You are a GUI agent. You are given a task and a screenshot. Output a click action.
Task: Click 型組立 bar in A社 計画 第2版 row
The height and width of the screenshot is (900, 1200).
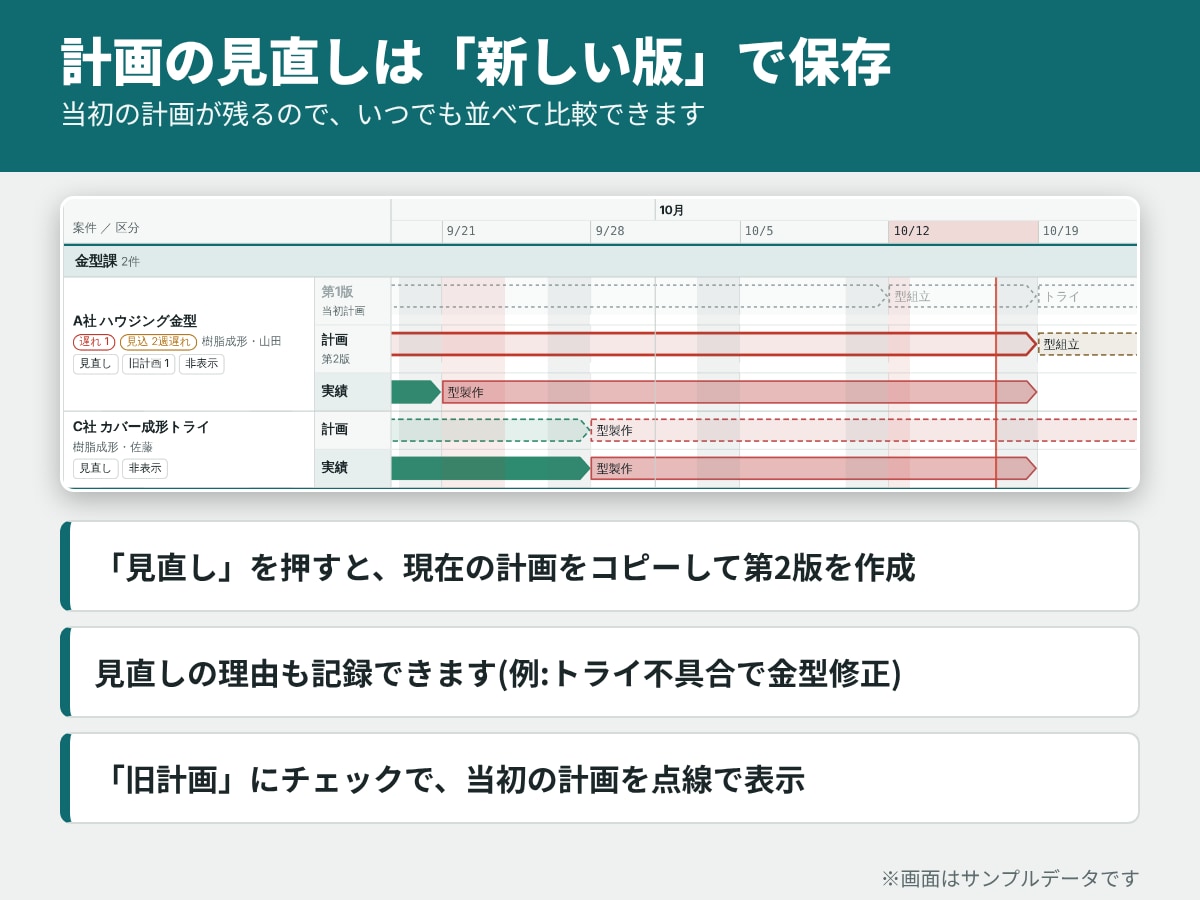pos(1088,344)
